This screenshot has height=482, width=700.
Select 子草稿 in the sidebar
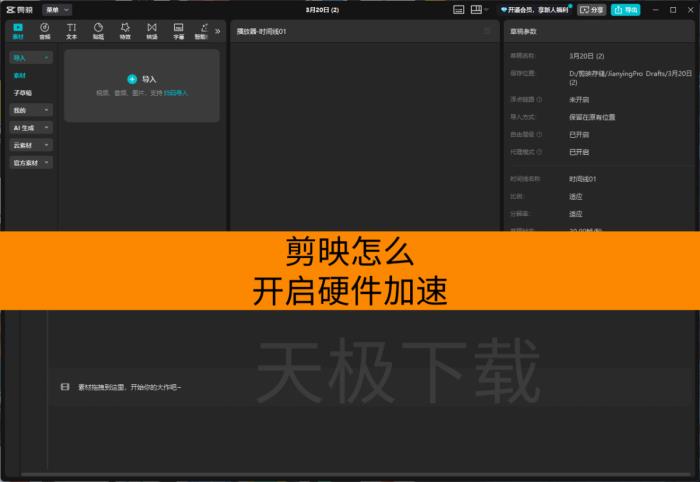(23, 93)
